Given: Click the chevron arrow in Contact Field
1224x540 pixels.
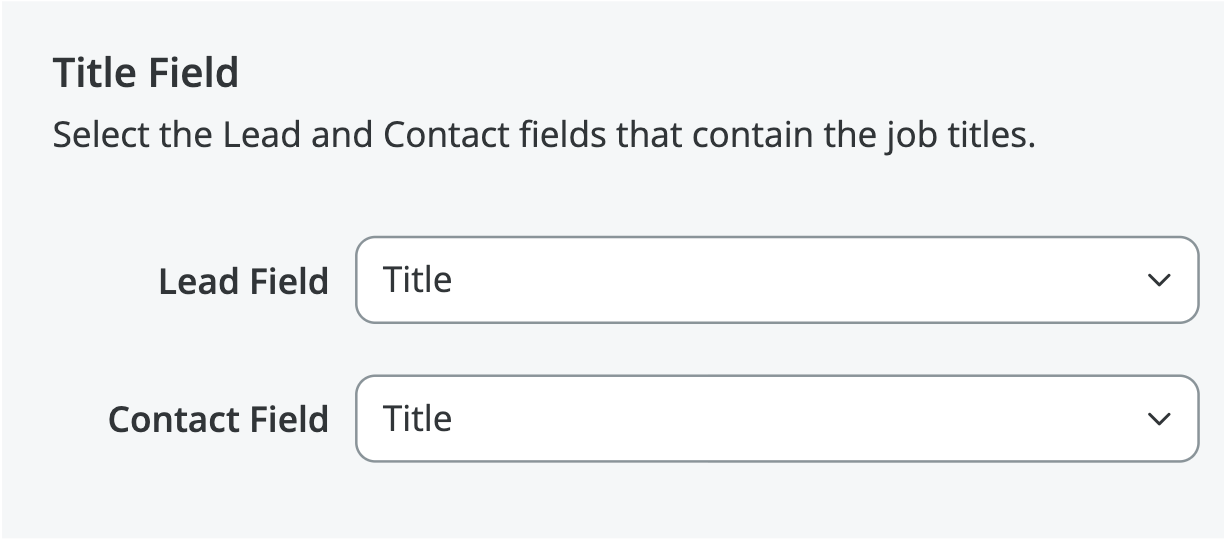Looking at the screenshot, I should (x=1159, y=419).
